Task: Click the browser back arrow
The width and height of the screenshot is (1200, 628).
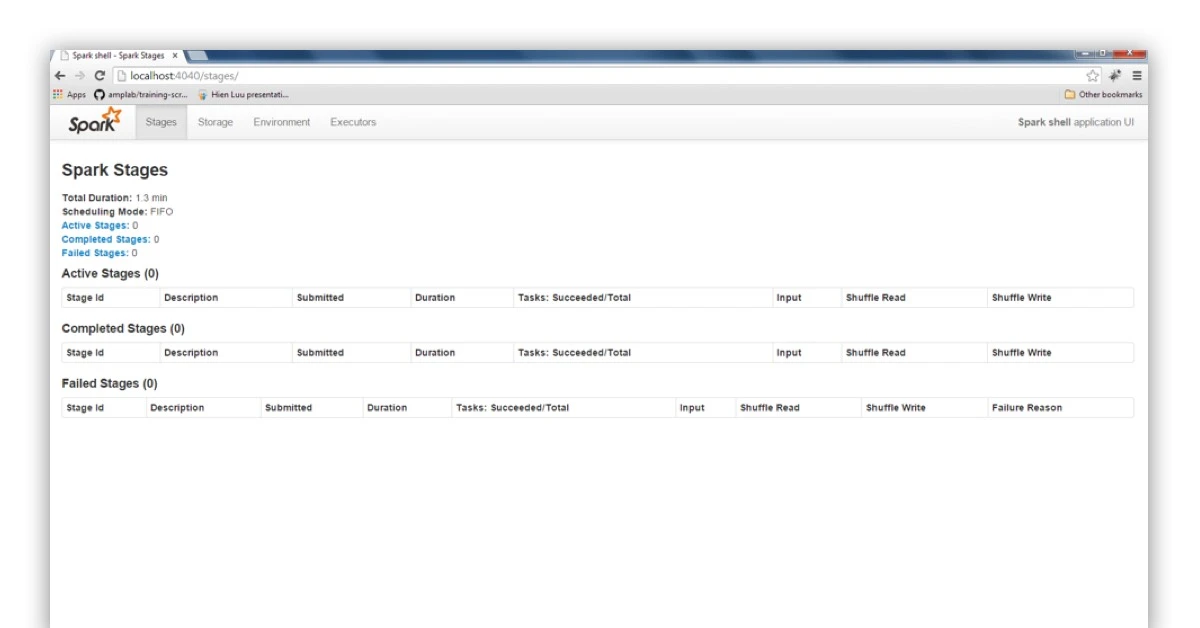Action: click(x=60, y=76)
